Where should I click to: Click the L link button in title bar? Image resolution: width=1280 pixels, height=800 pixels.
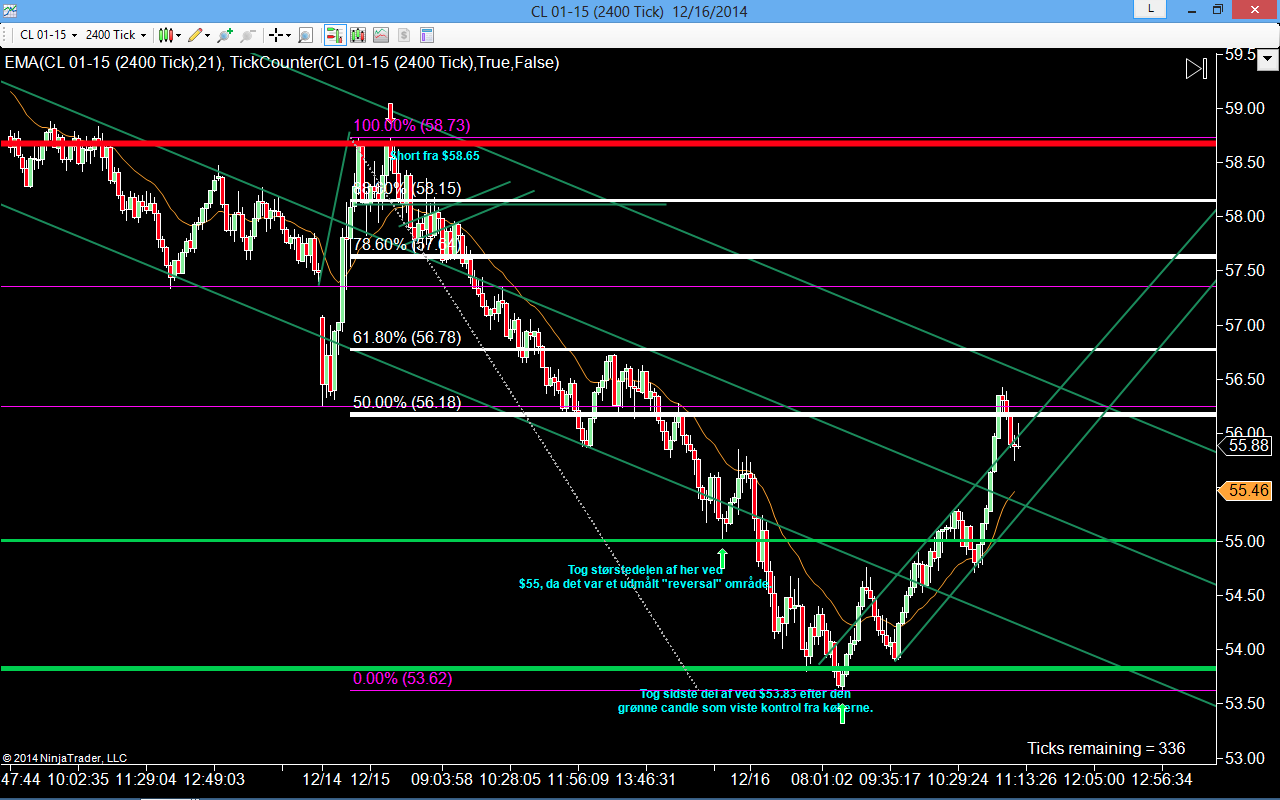[1150, 9]
